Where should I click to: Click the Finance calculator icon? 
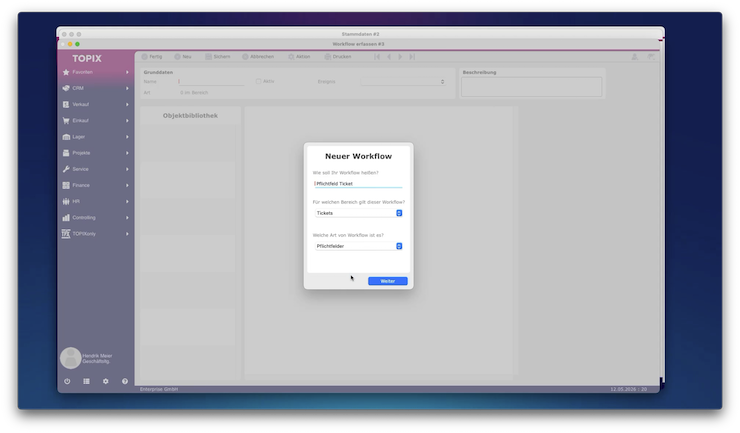click(x=66, y=185)
